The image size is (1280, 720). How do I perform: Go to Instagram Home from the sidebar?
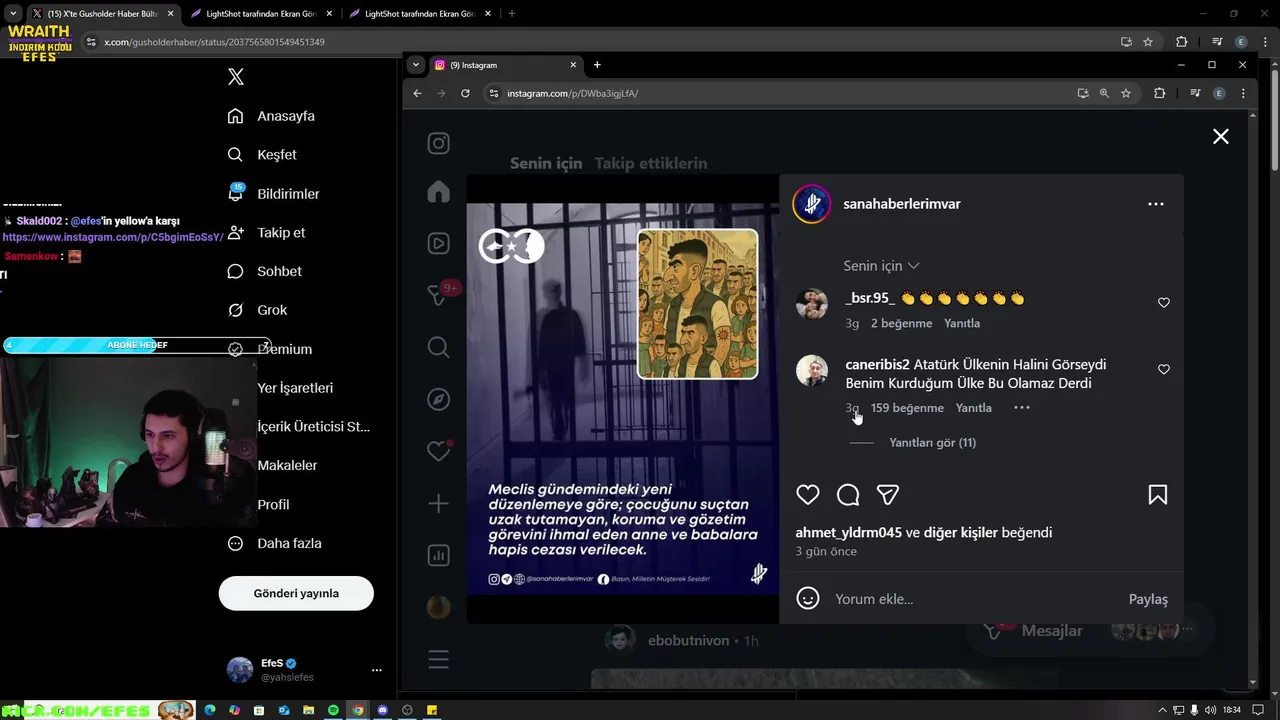click(439, 192)
